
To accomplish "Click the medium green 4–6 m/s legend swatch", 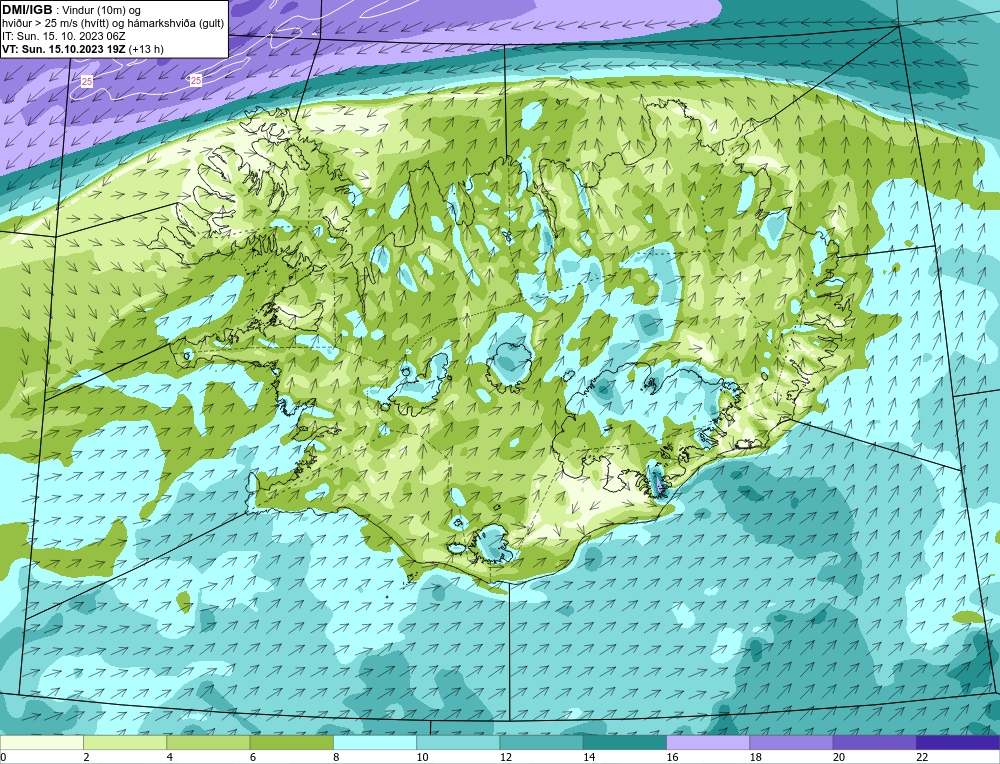I will (209, 743).
